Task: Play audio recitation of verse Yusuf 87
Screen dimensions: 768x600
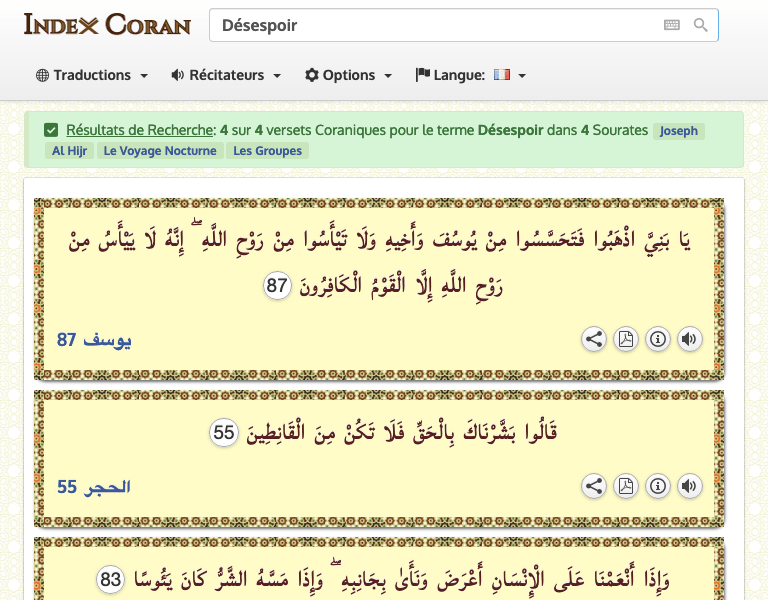Action: tap(689, 339)
